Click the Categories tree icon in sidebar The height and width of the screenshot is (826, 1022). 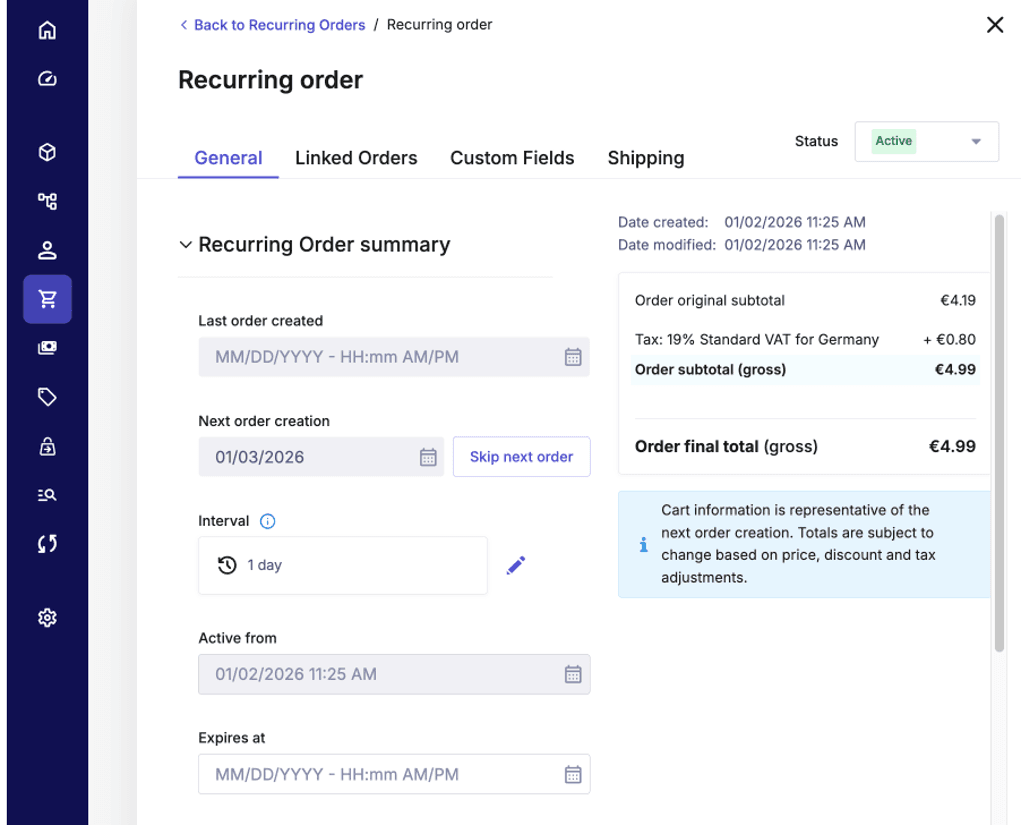[47, 201]
